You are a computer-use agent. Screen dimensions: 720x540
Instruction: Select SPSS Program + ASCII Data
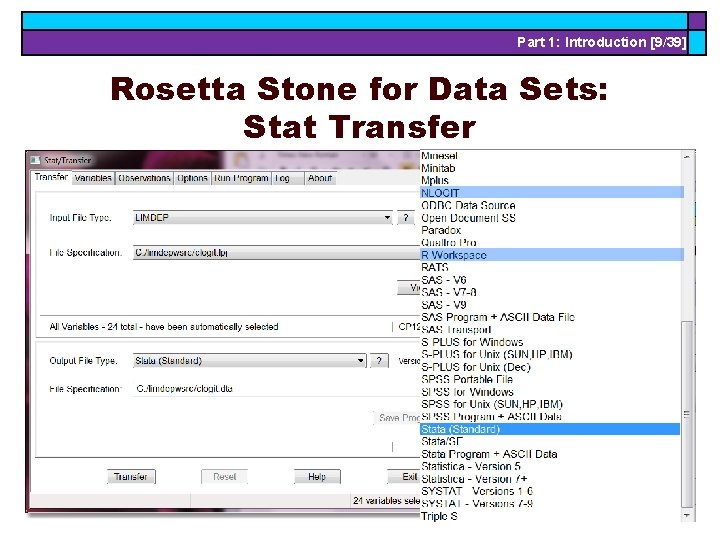[551, 416]
